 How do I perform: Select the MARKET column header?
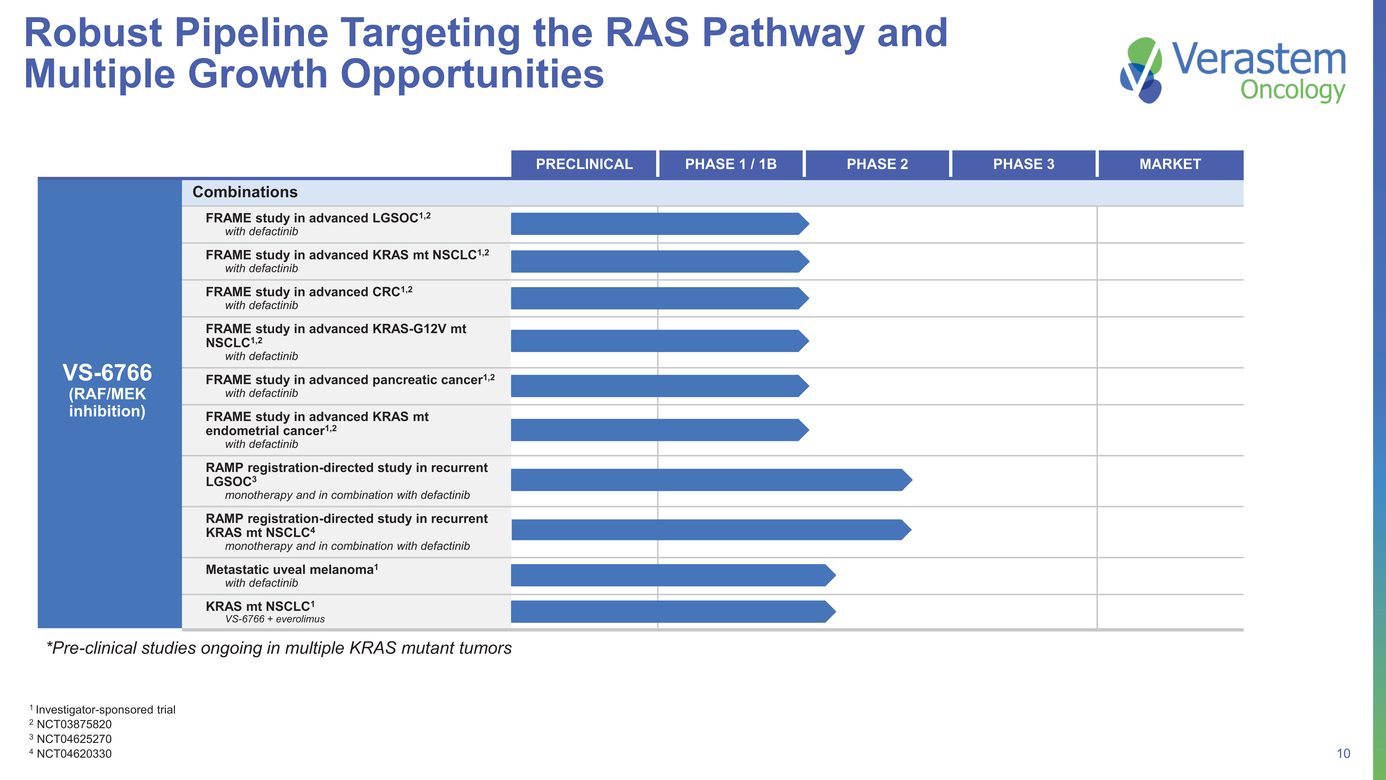click(1170, 164)
